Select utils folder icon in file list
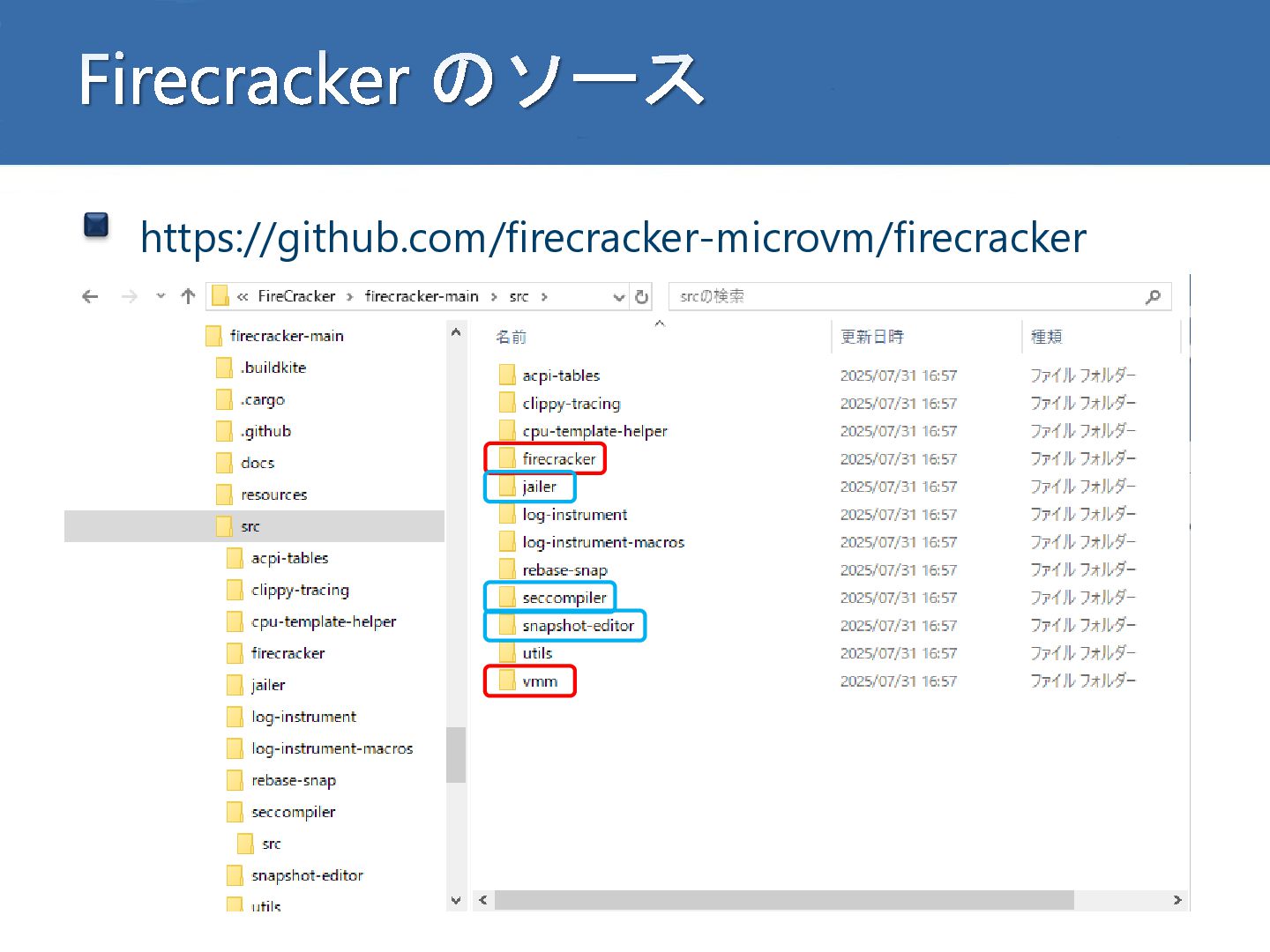1270x952 pixels. (x=507, y=652)
